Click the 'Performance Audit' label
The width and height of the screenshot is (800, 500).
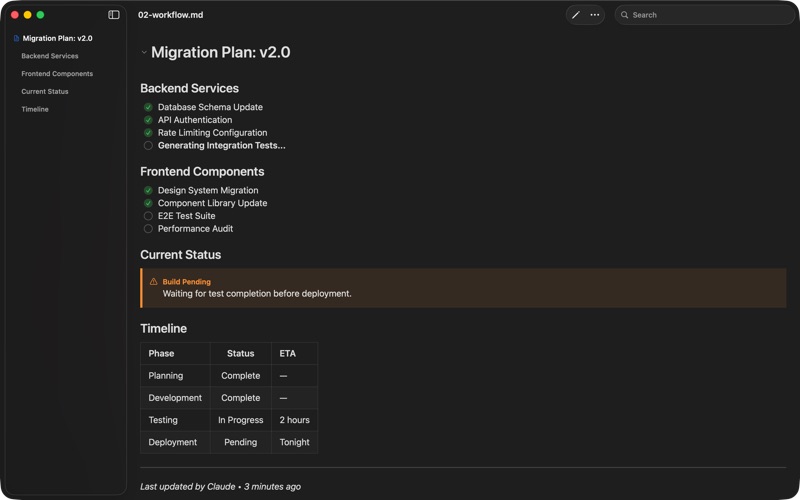coord(195,229)
